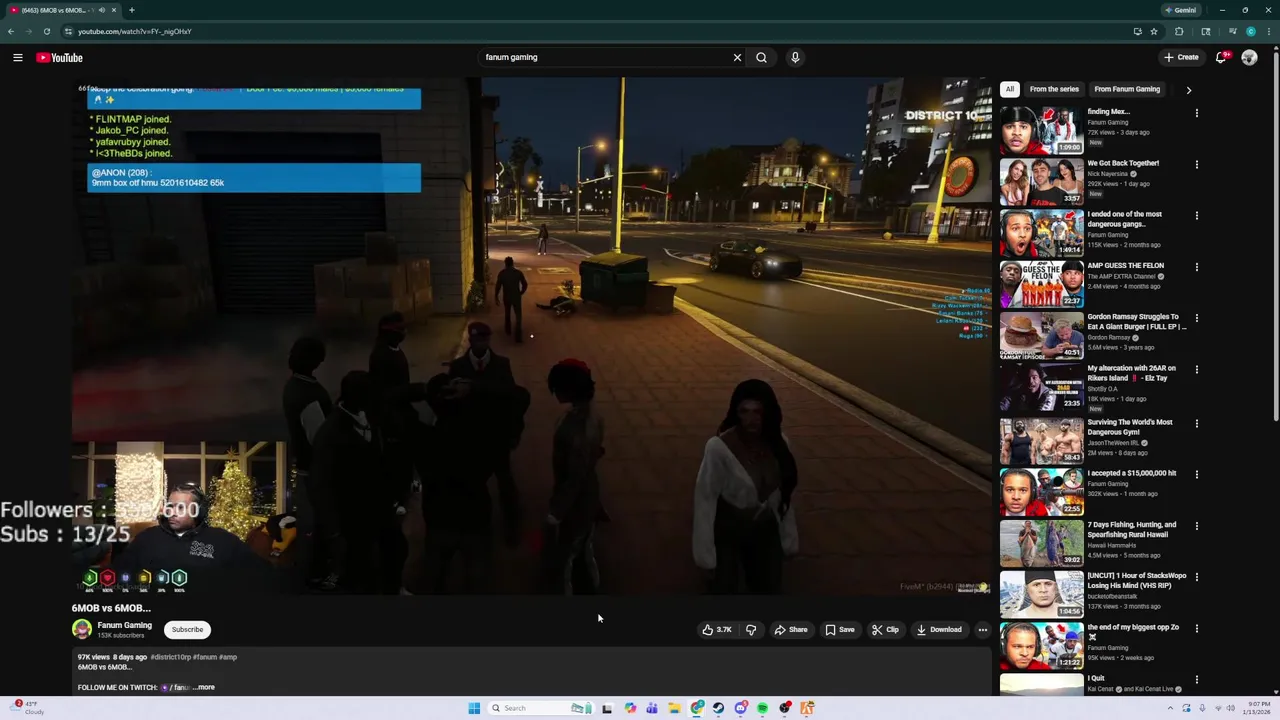This screenshot has height=720, width=1280.
Task: Open File Explorer from the taskbar
Action: point(674,708)
